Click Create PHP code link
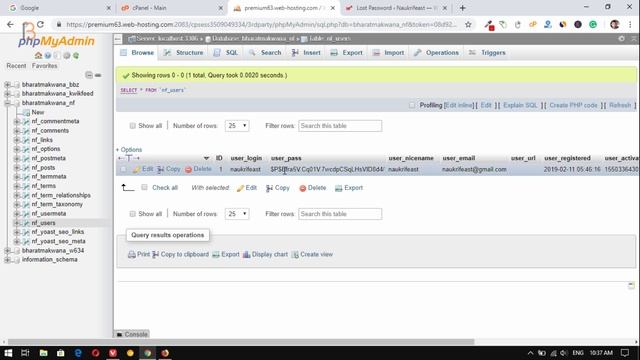 pyautogui.click(x=573, y=105)
